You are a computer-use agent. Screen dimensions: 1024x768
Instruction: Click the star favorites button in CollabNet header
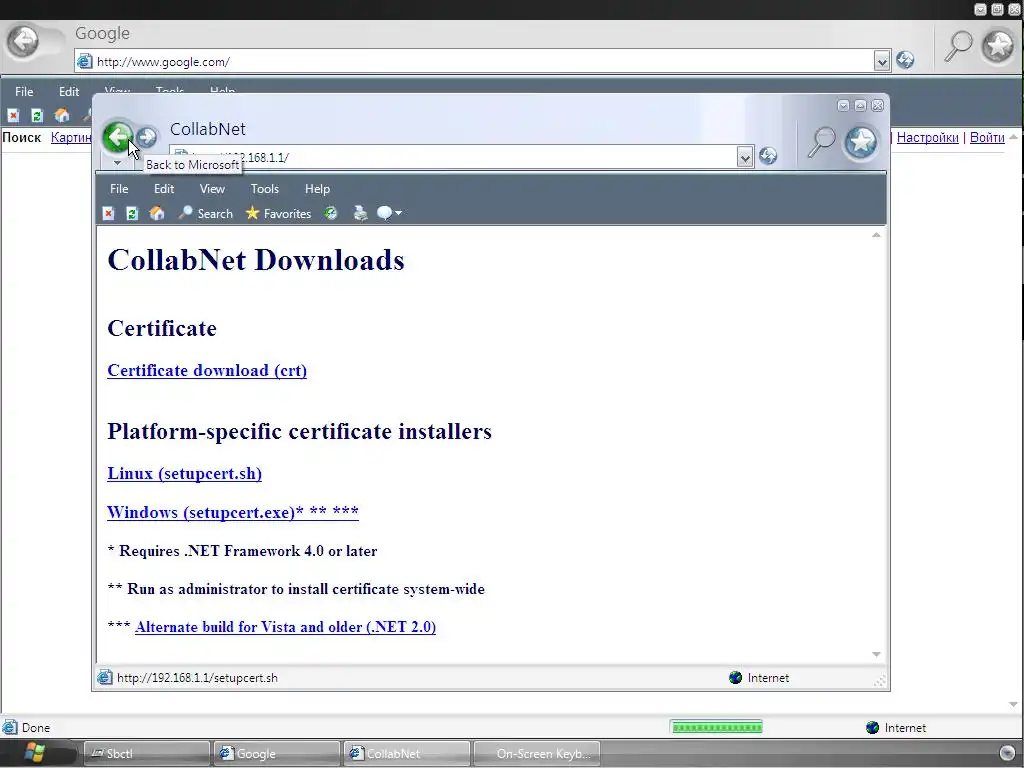click(861, 141)
